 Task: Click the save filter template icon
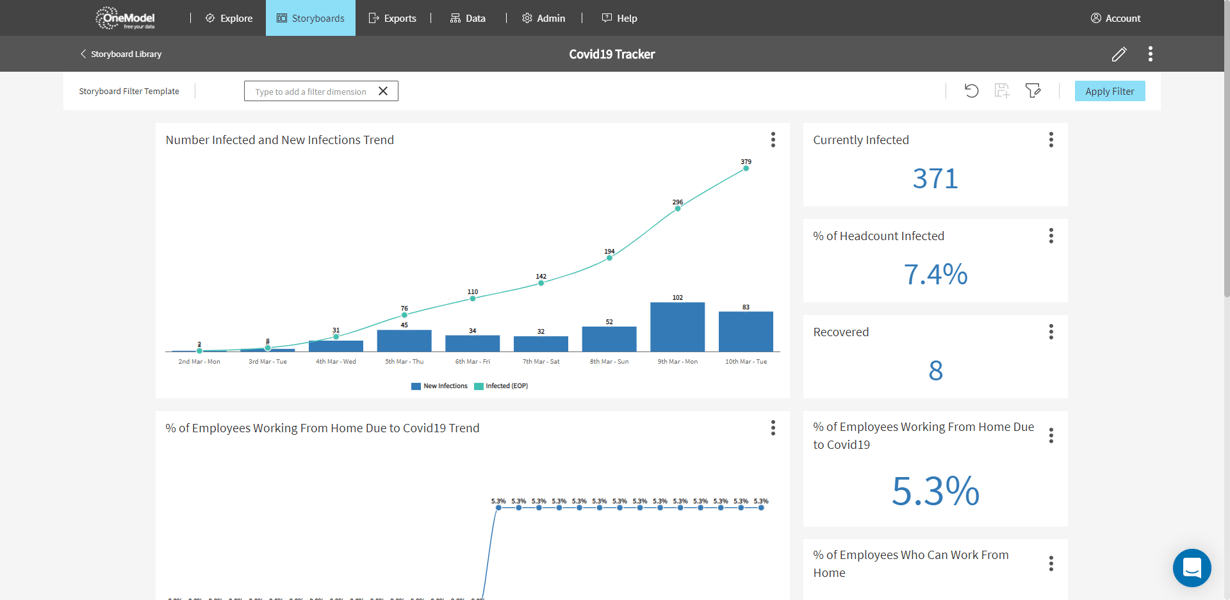[1002, 91]
